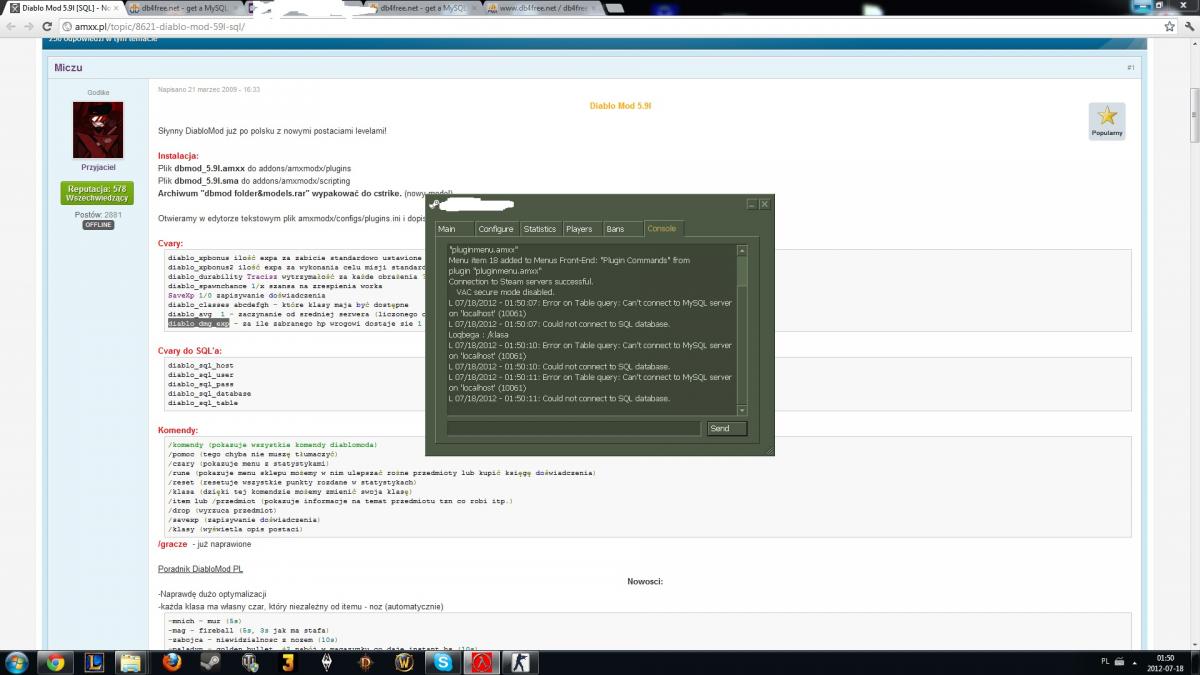Viewport: 1200px width, 675px height.
Task: Click the Przyjaciel label under the avatar
Action: tap(98, 167)
